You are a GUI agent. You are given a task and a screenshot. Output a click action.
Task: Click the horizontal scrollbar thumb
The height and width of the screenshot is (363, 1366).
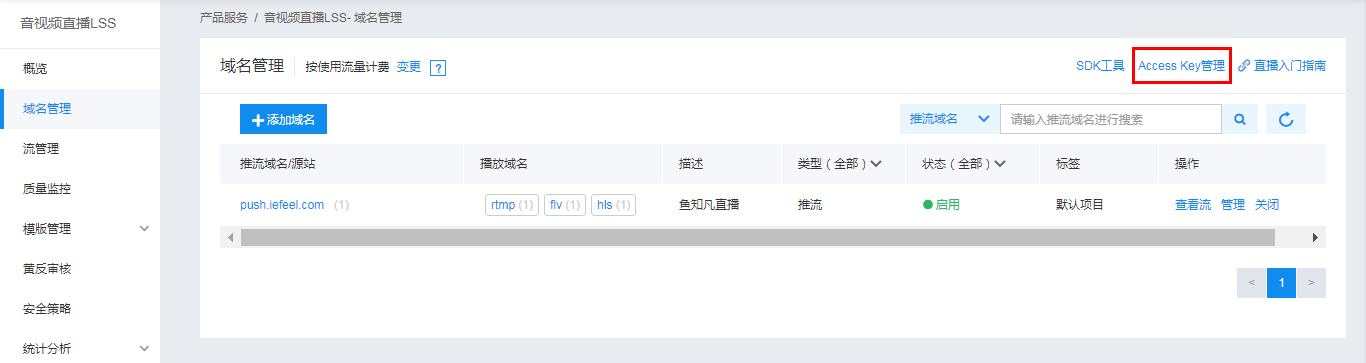coord(758,237)
